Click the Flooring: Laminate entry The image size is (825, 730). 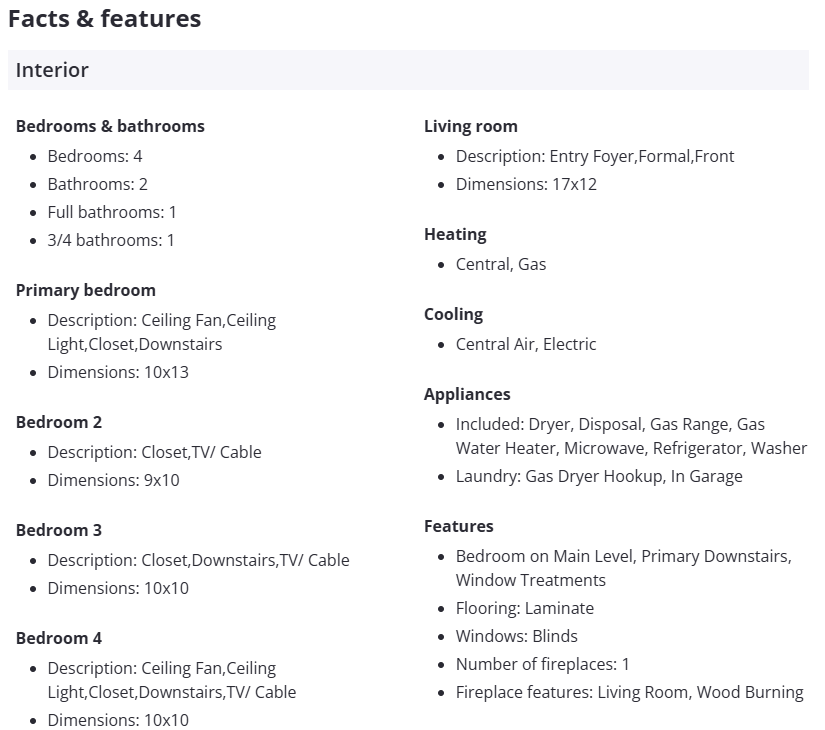click(x=525, y=608)
